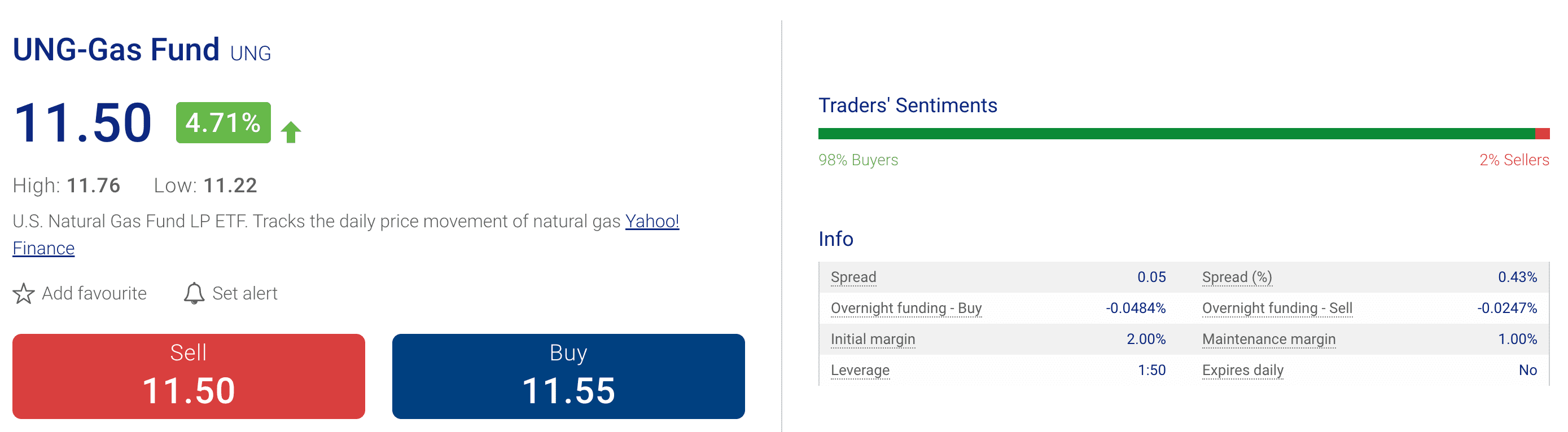Click the Overnight funding - Sell label

1277,308
